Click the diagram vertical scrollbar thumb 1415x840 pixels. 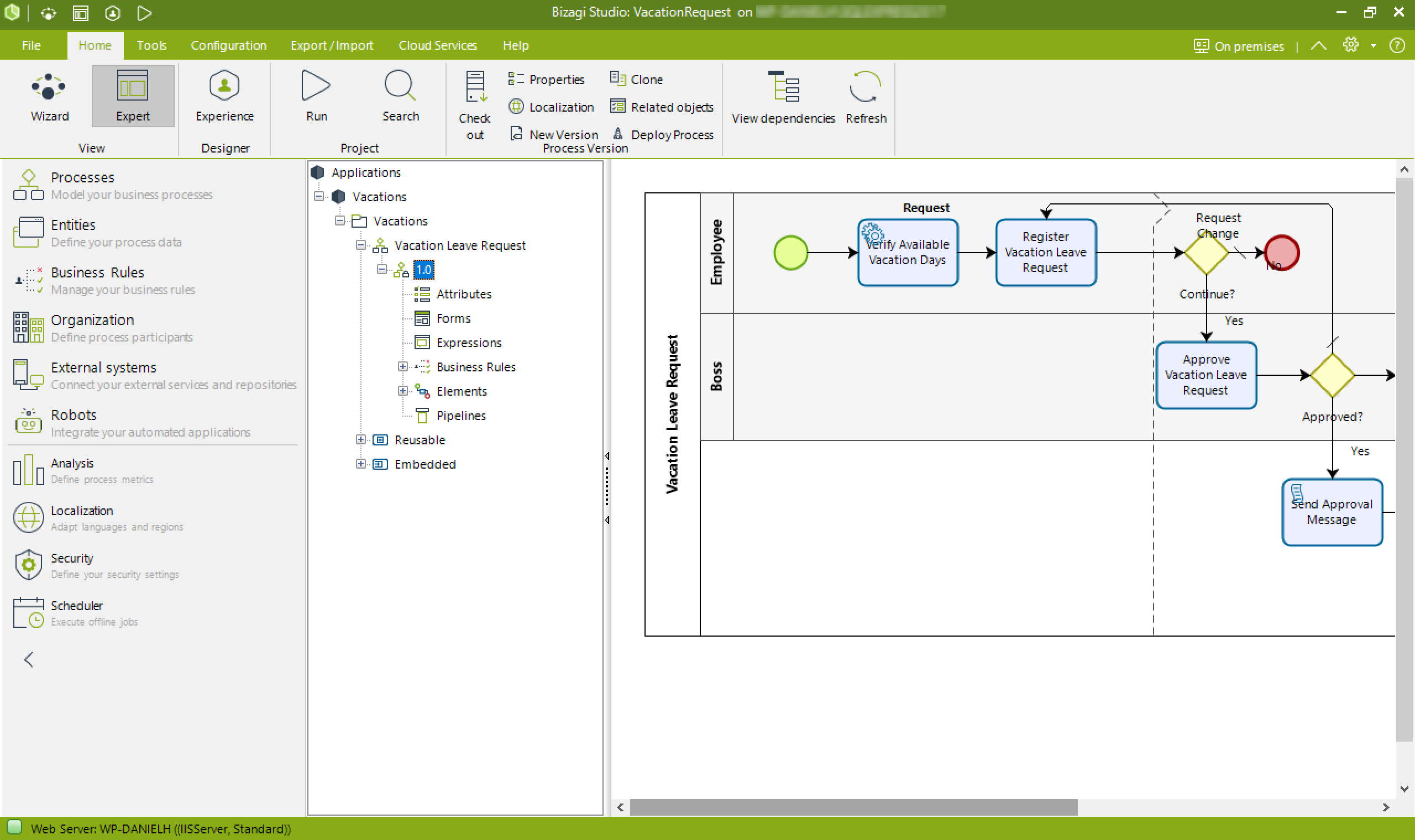[1404, 460]
